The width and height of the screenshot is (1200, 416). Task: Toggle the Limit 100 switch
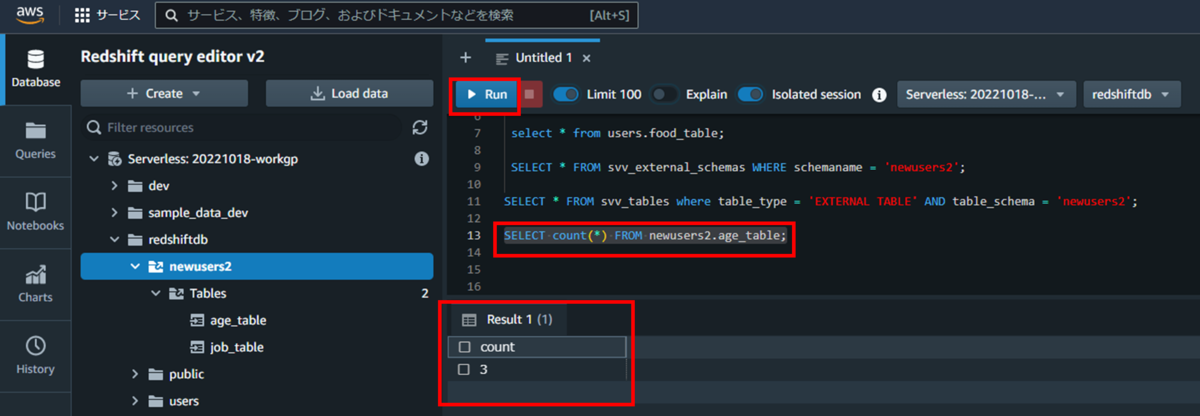pos(566,95)
